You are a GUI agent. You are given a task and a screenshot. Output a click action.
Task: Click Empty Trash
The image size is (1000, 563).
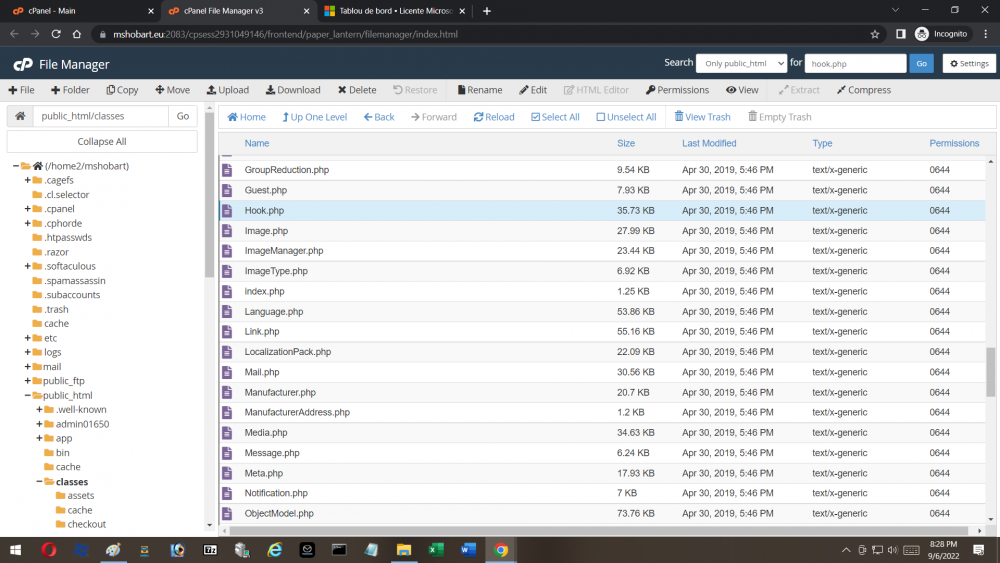pos(779,117)
